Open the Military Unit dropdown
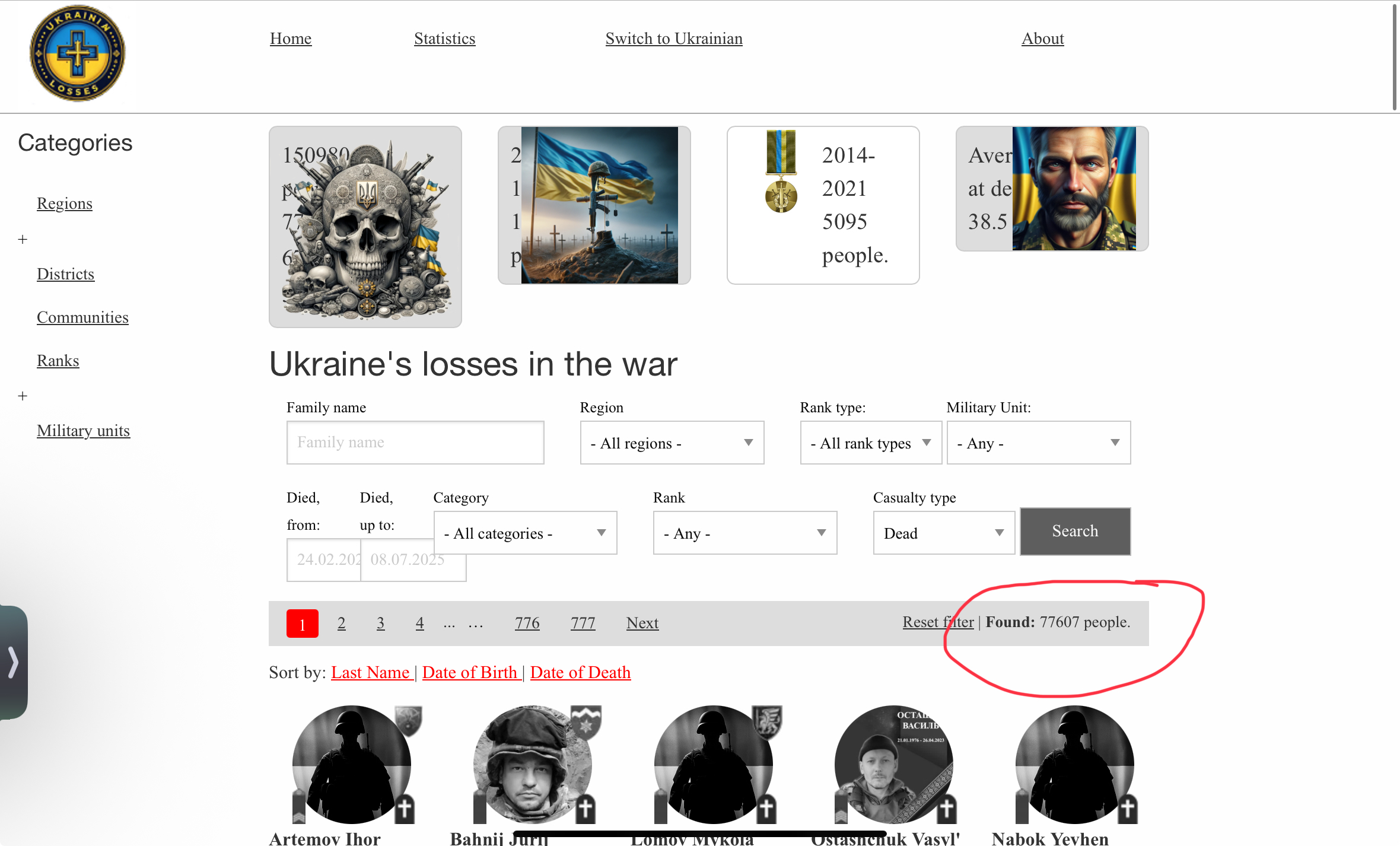 [1039, 443]
